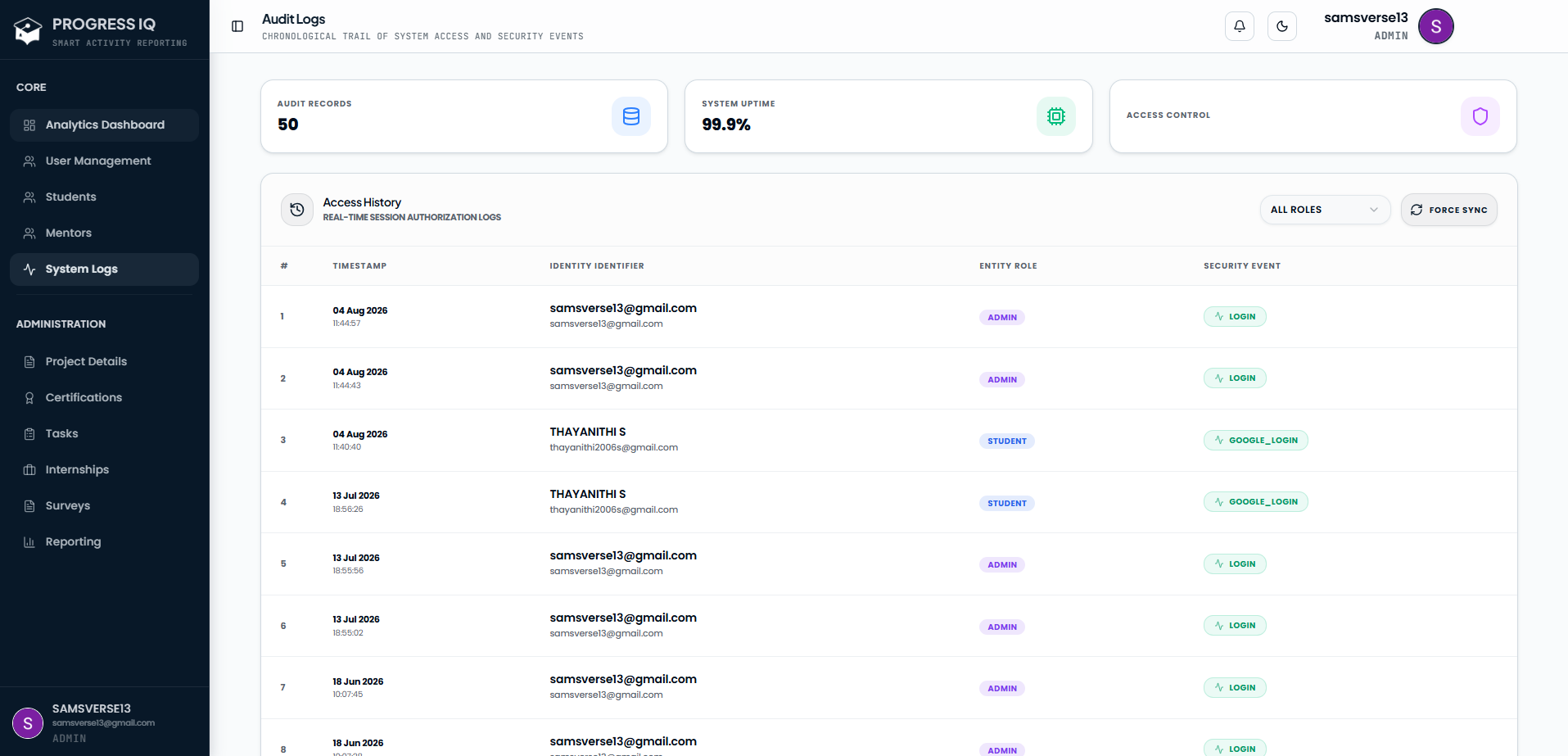Image resolution: width=1568 pixels, height=756 pixels.
Task: Click the Reporting bar chart icon
Action: pyautogui.click(x=29, y=542)
